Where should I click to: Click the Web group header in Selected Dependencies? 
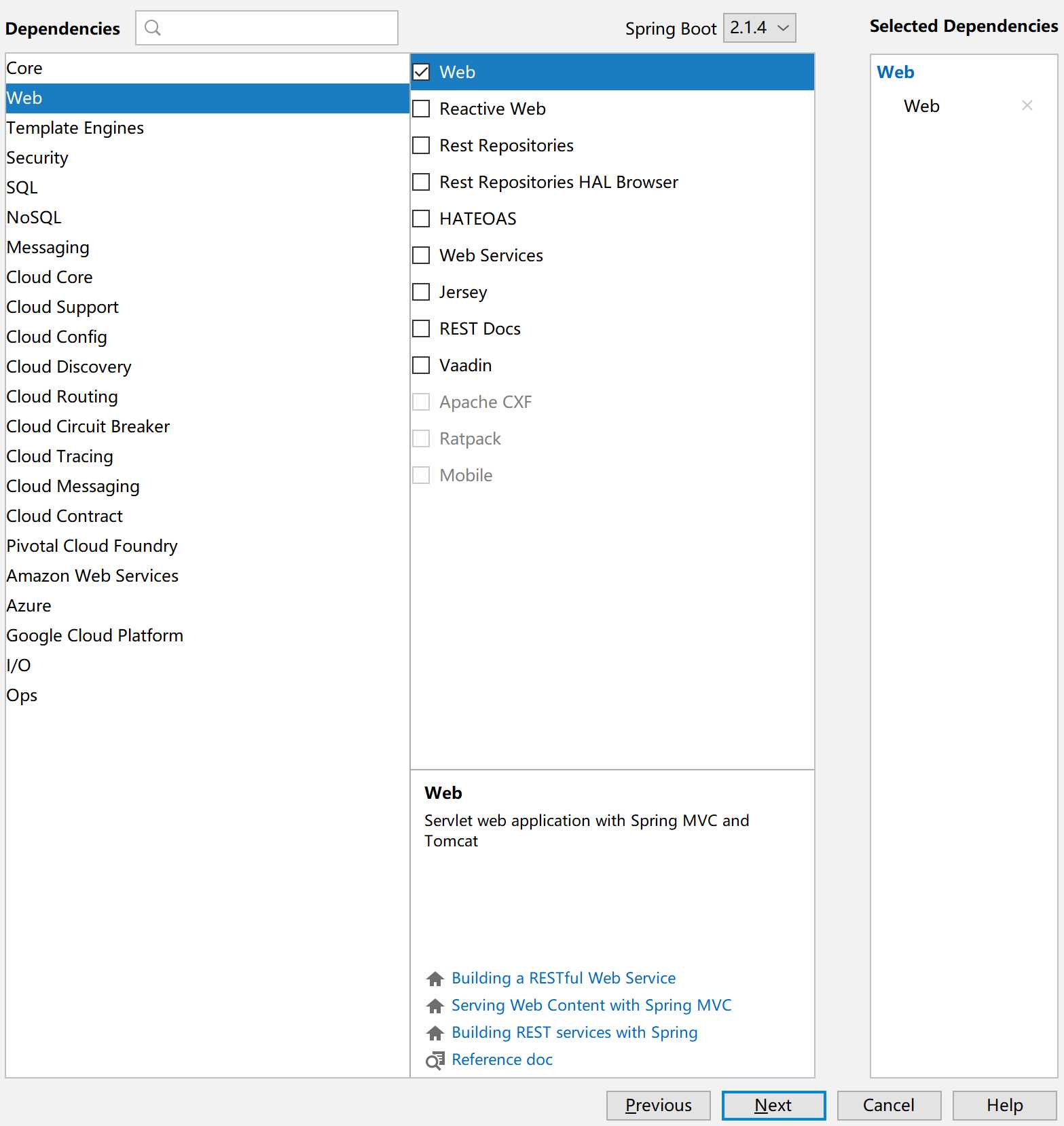pos(895,72)
